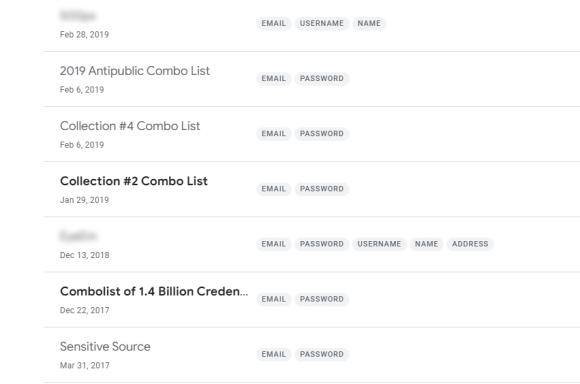
Task: Click EMAIL tag on 2019 Antipublic row
Action: tap(274, 78)
